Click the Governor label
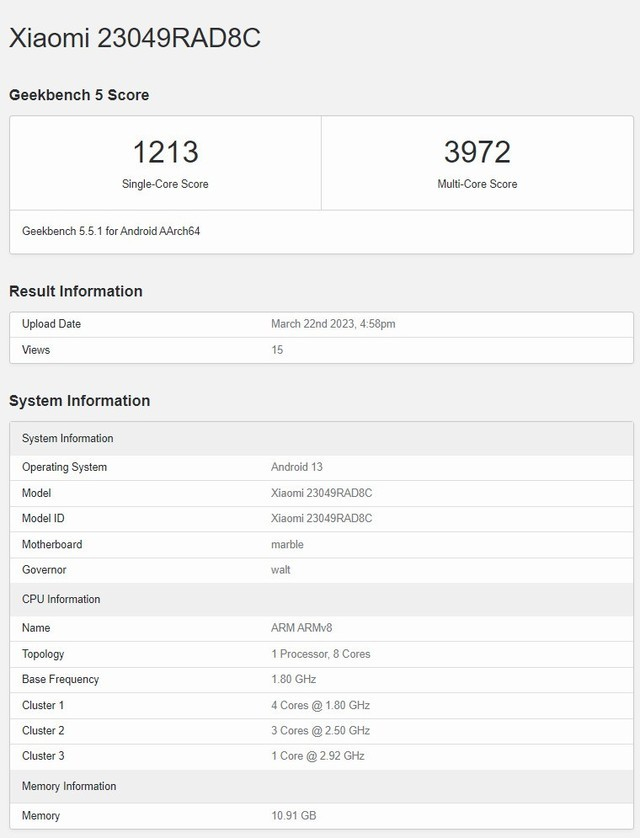Screen dimensions: 640x838 tap(44, 570)
